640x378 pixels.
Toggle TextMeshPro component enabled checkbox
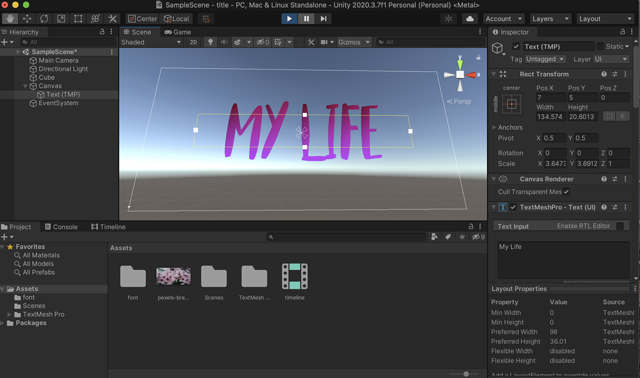[x=513, y=207]
